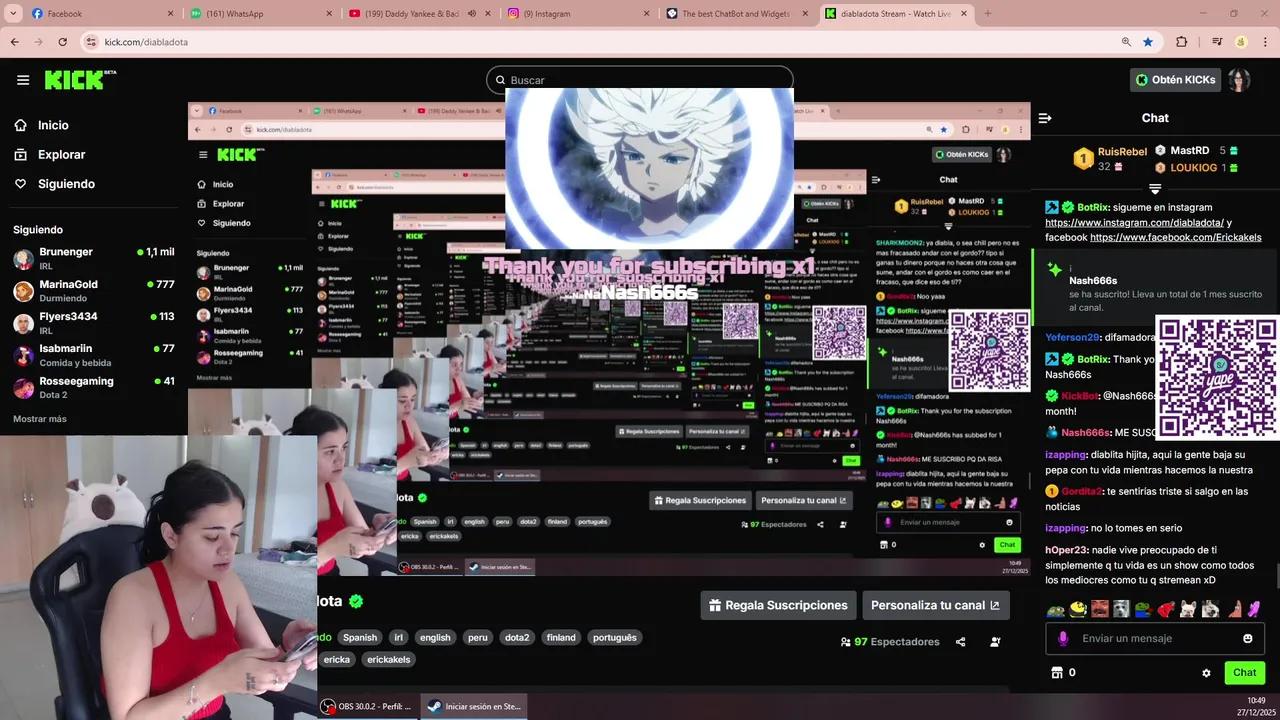Click the português tag
The image size is (1280, 720).
(614, 638)
